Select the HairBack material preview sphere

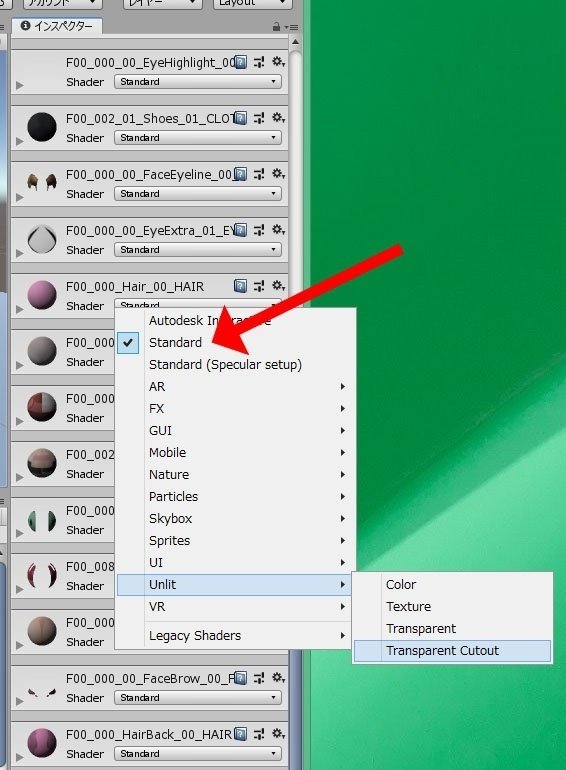pyautogui.click(x=42, y=743)
